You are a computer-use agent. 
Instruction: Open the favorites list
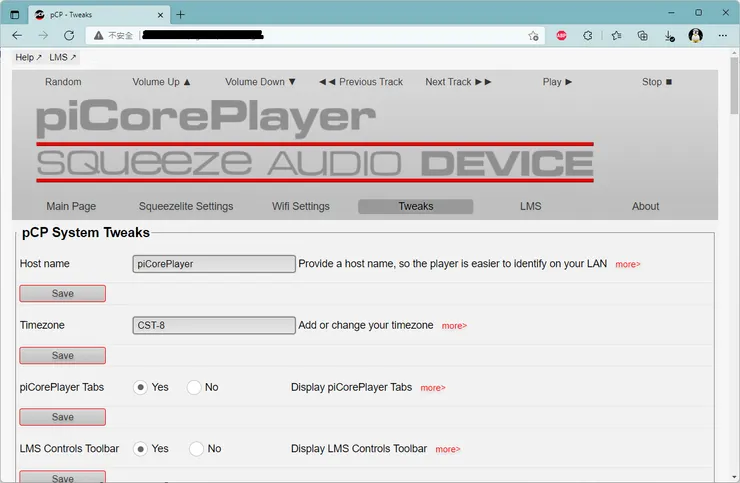616,35
